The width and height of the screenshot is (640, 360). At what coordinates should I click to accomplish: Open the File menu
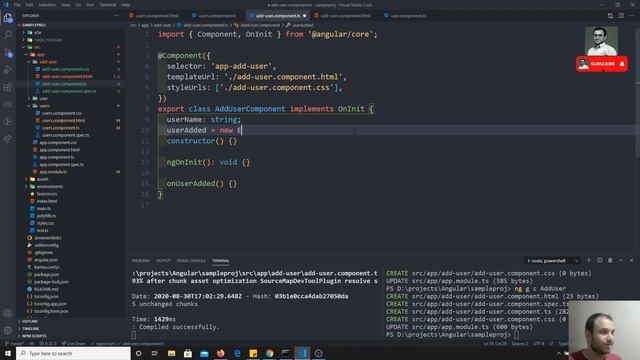pos(17,5)
